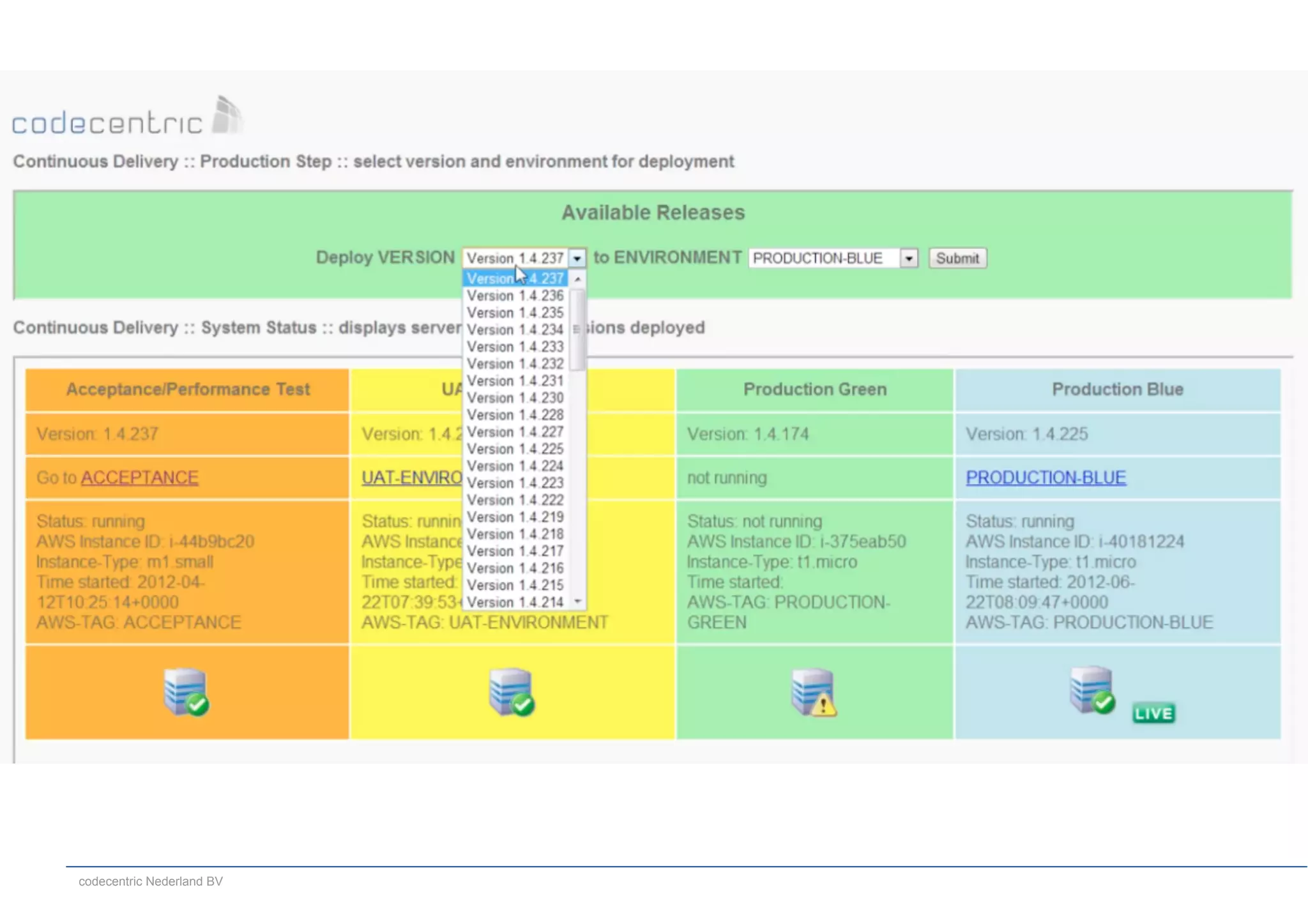Select Version 1.4.237 in the list
Viewport: 1308px width, 924px height.
[515, 278]
